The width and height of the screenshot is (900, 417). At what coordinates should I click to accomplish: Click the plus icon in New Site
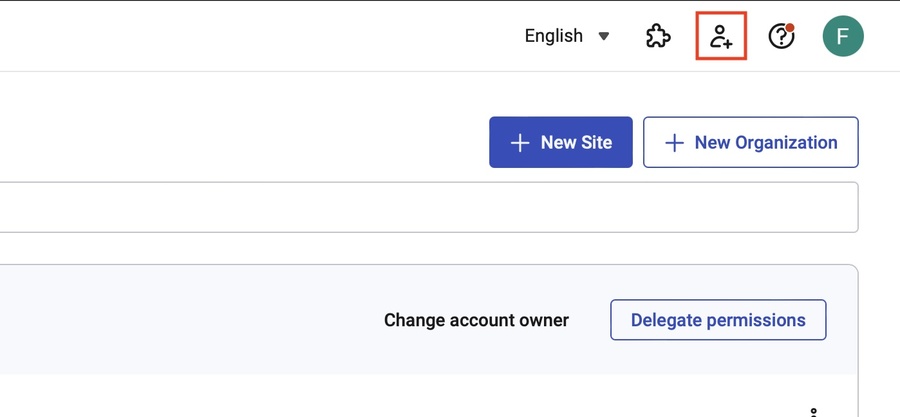point(519,143)
